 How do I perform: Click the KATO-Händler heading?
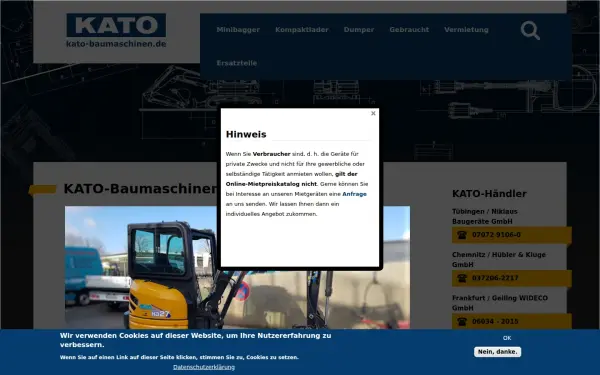click(489, 194)
